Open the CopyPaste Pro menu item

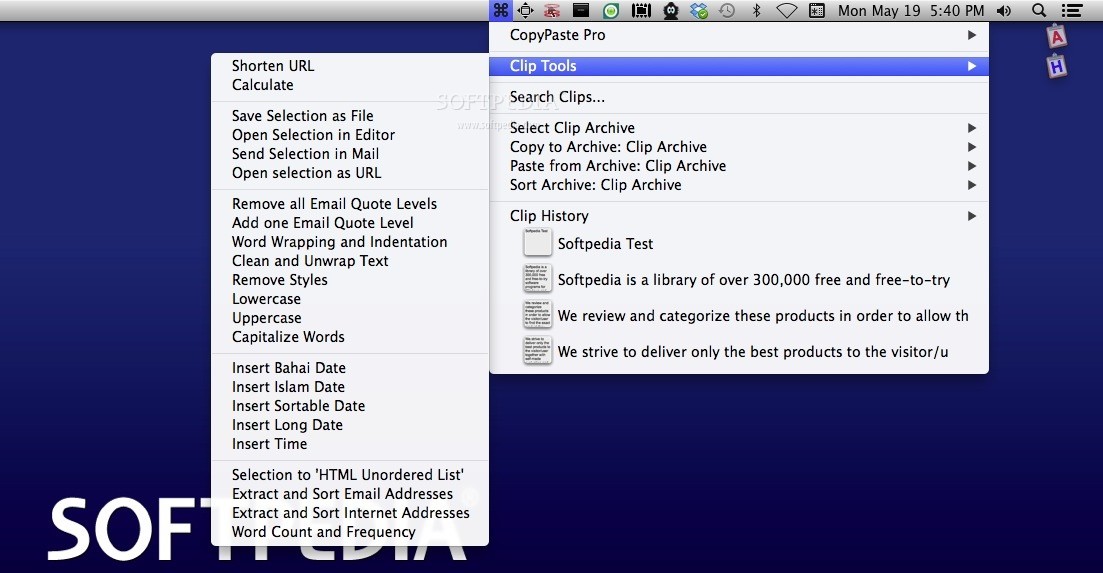[x=739, y=35]
